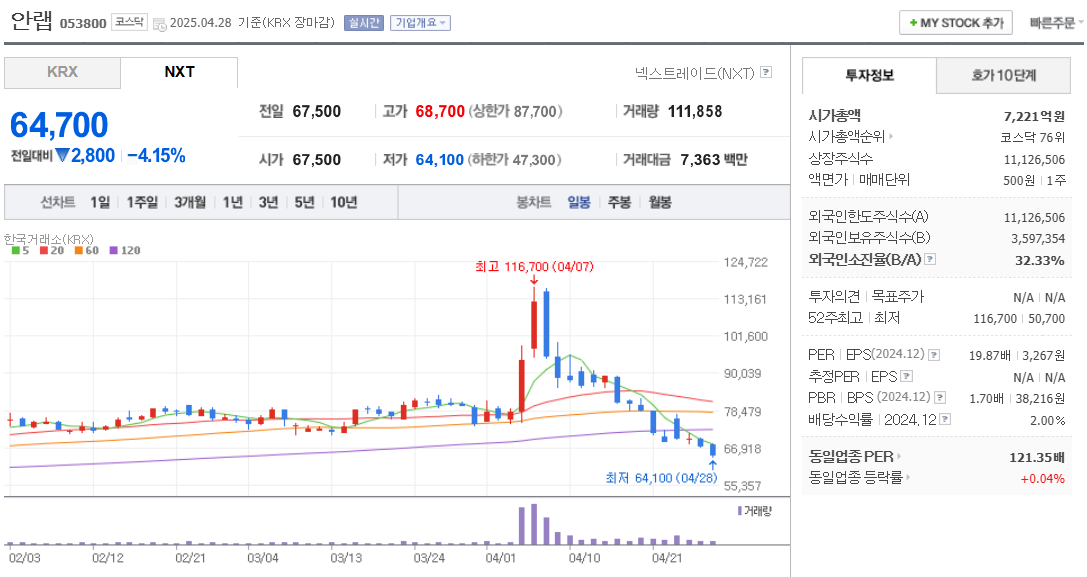The height and width of the screenshot is (577, 1087).
Task: Open the 기업개요 page
Action: (x=422, y=21)
